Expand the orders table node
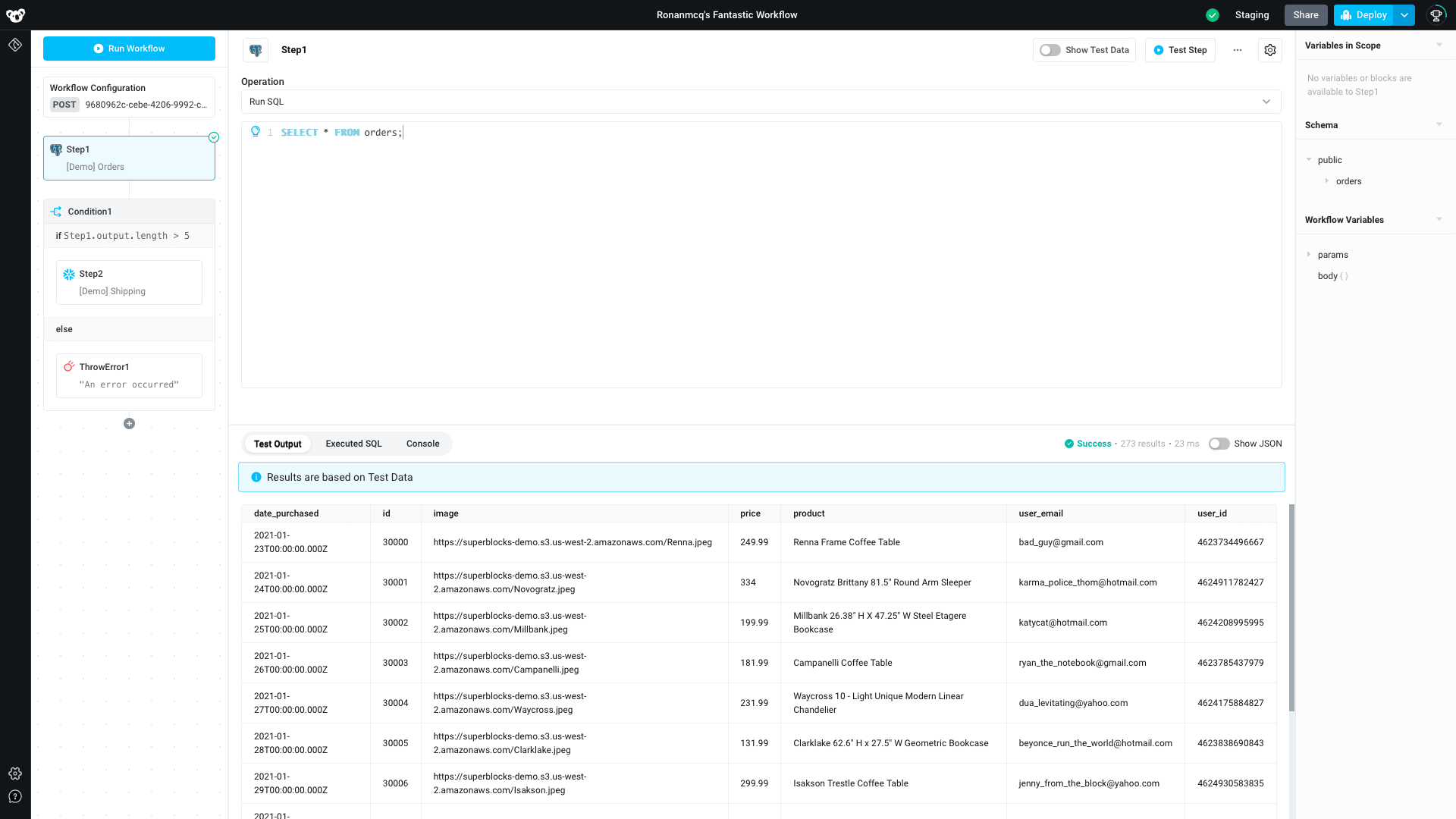The height and width of the screenshot is (819, 1456). [1326, 180]
